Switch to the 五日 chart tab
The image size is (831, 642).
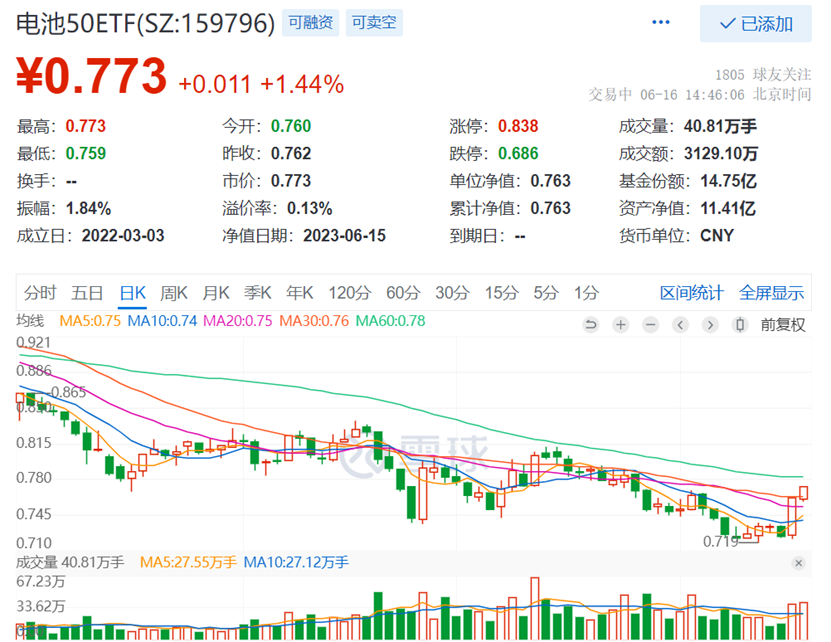[x=87, y=293]
